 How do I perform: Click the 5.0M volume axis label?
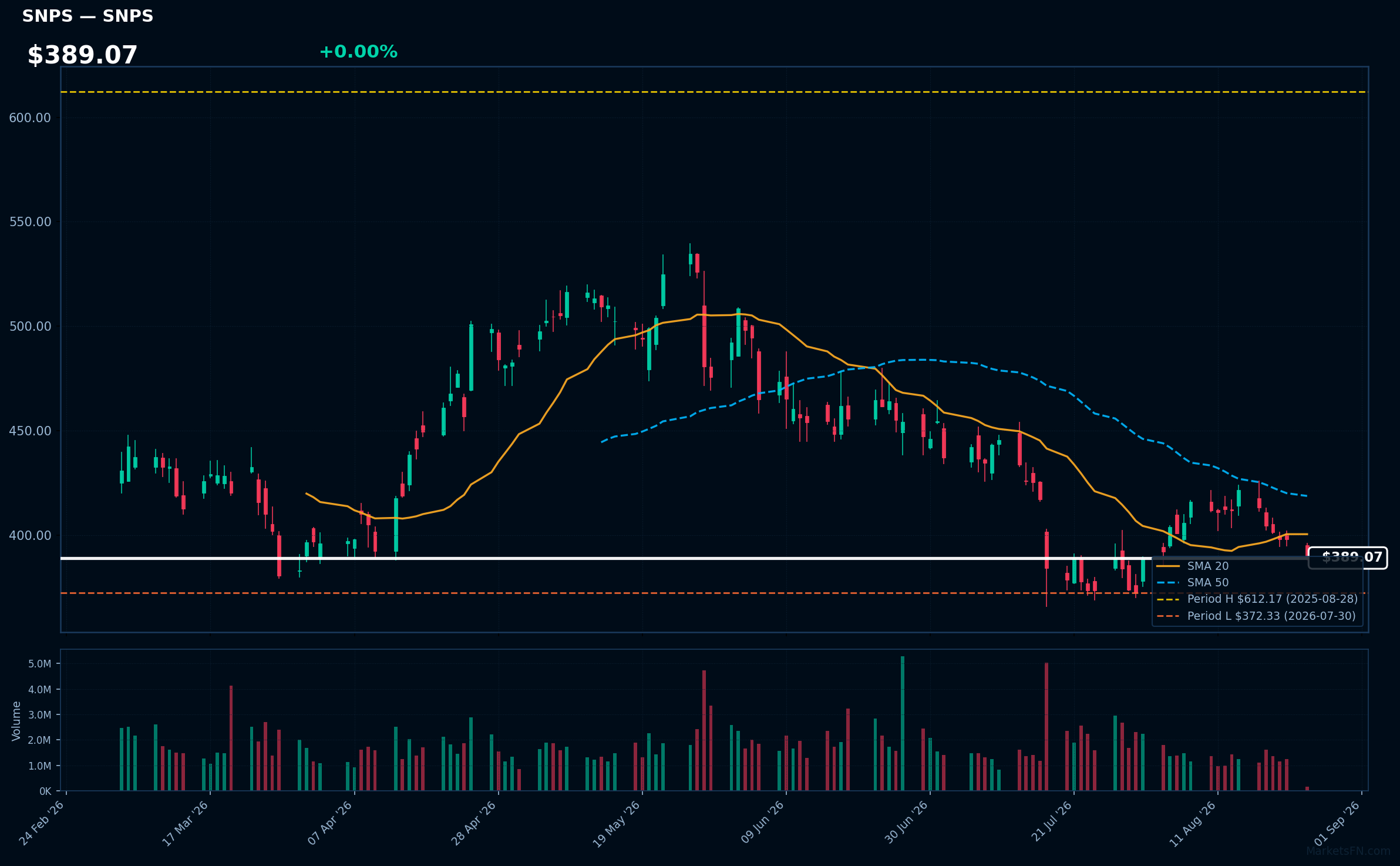click(40, 664)
